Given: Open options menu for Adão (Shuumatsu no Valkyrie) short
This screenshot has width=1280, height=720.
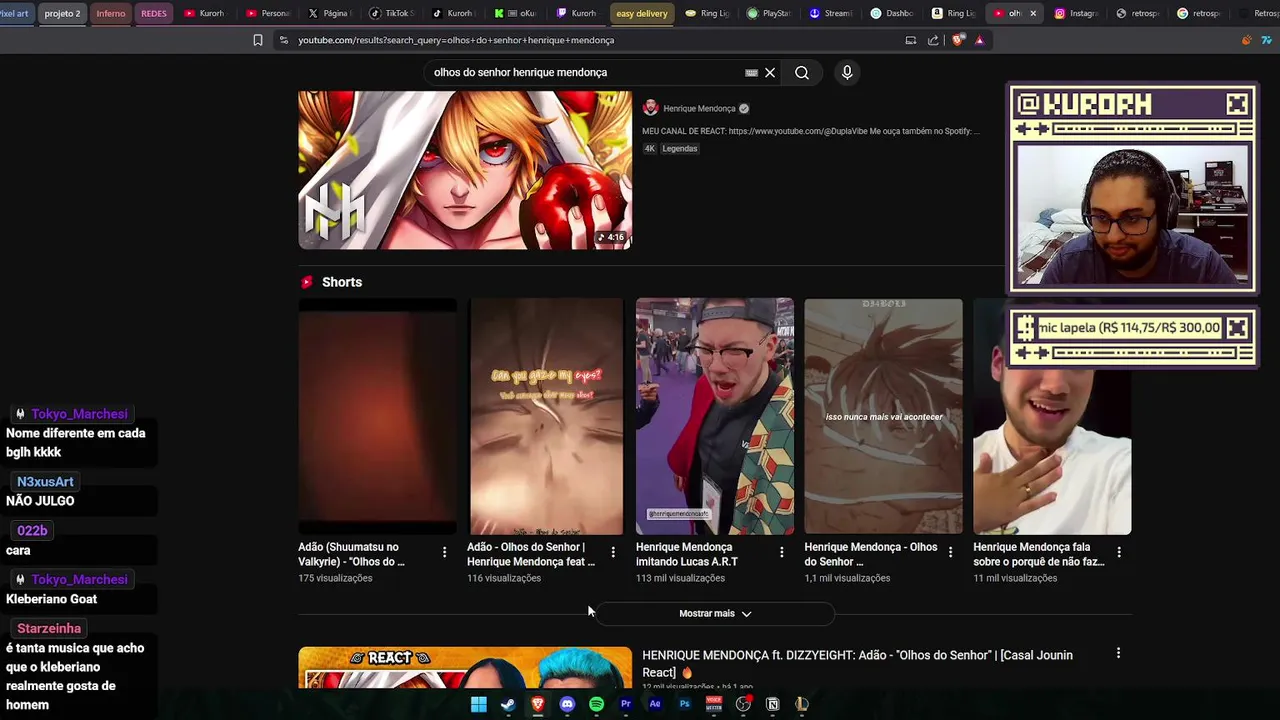Looking at the screenshot, I should coord(444,552).
